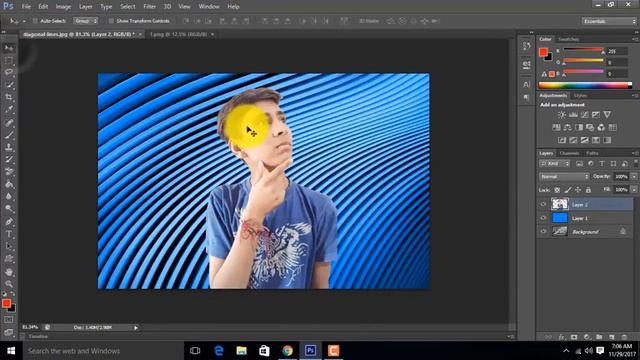Open the History panel icon
Viewport: 640px width, 360px height.
527,46
